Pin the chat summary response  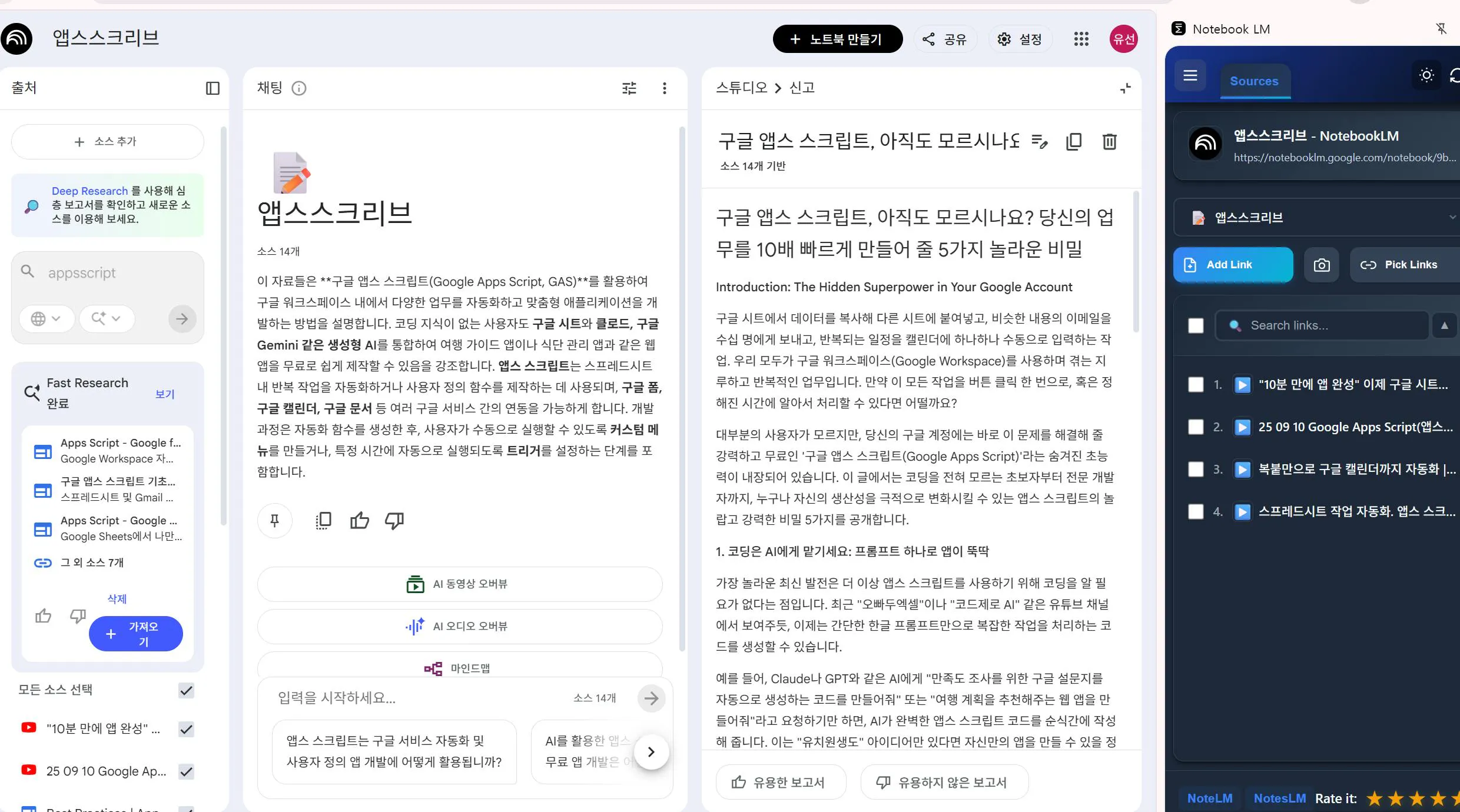[x=275, y=520]
